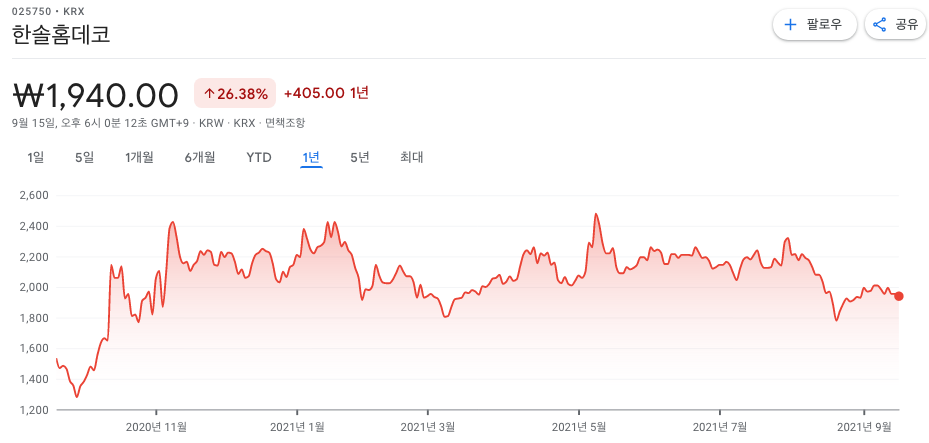Select the 1년 range tab

point(311,158)
